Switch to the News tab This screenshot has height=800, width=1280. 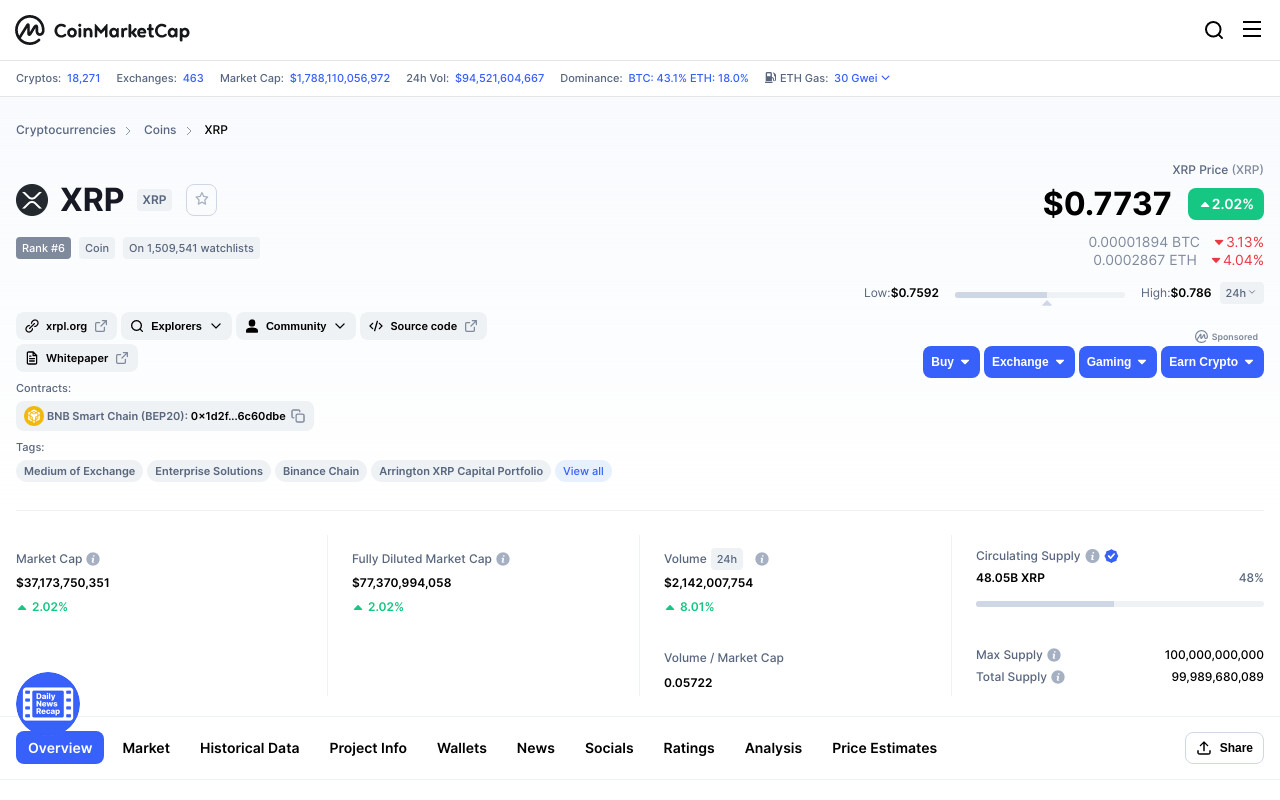click(x=536, y=748)
